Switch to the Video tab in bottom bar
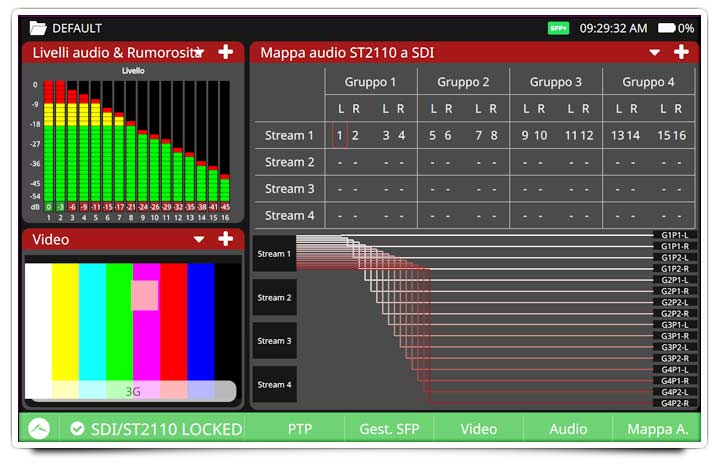This screenshot has height=466, width=720. coord(478,429)
